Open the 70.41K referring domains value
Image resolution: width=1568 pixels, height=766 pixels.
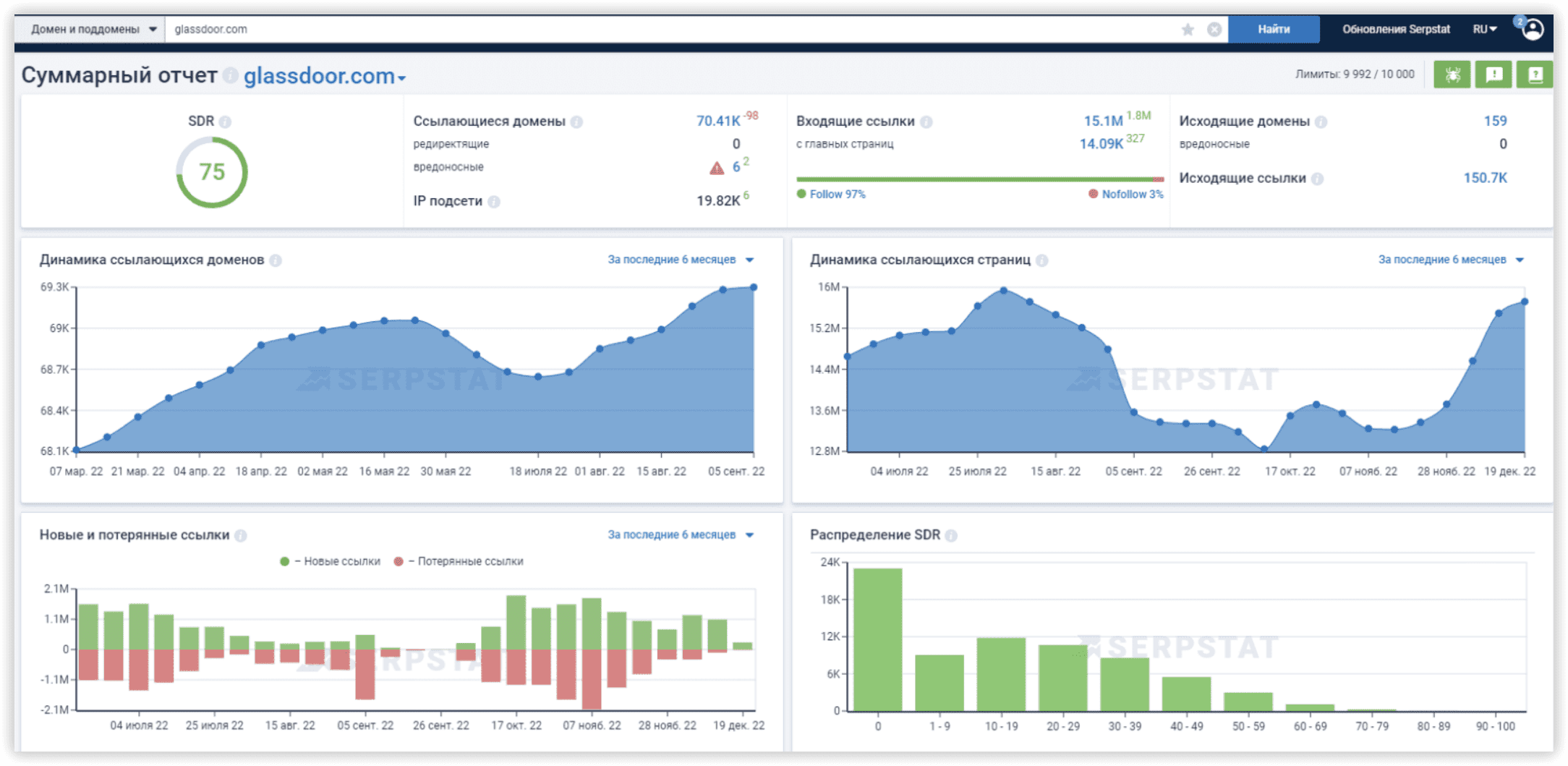coord(718,121)
